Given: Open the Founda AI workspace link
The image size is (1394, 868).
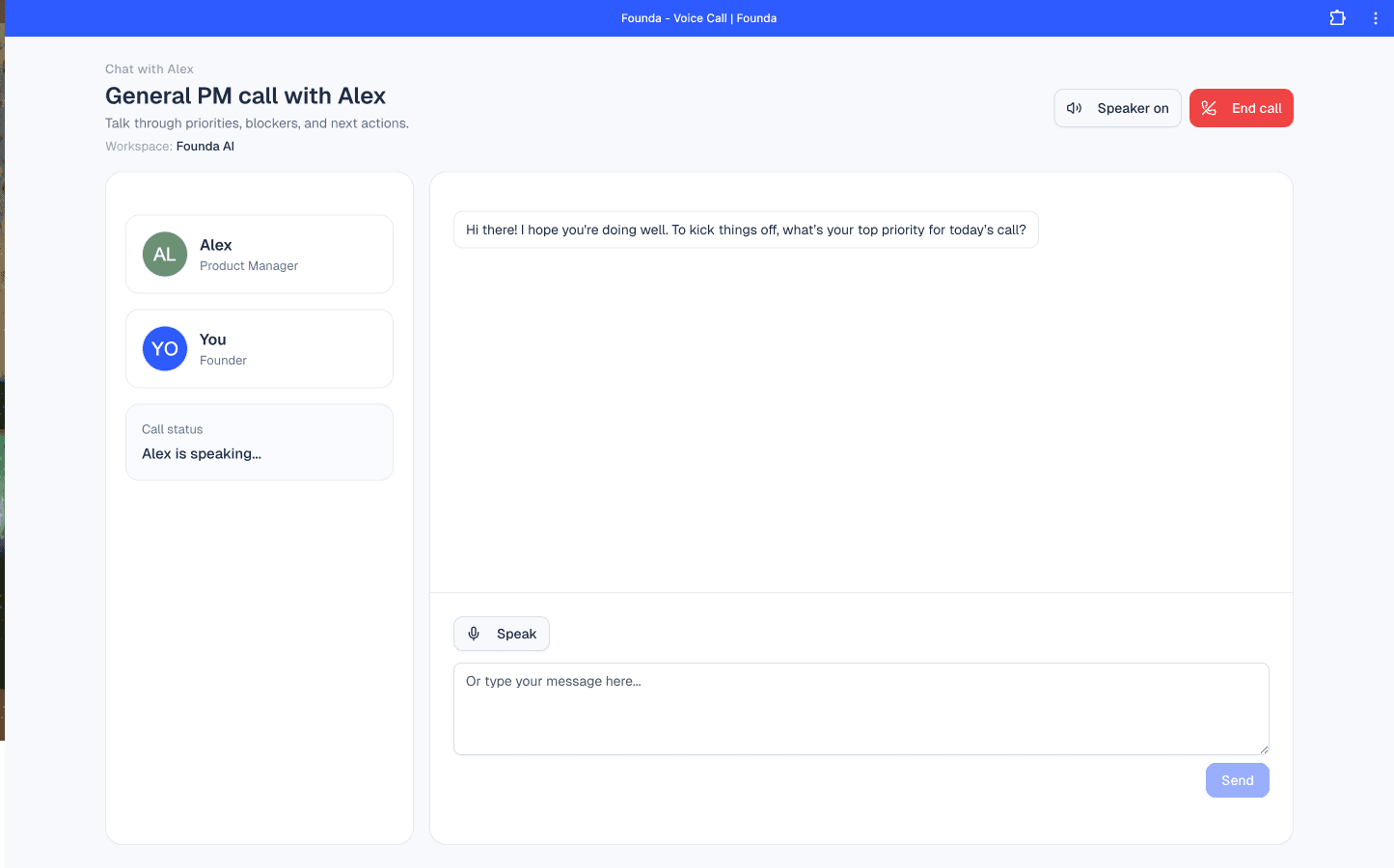Looking at the screenshot, I should click(205, 146).
